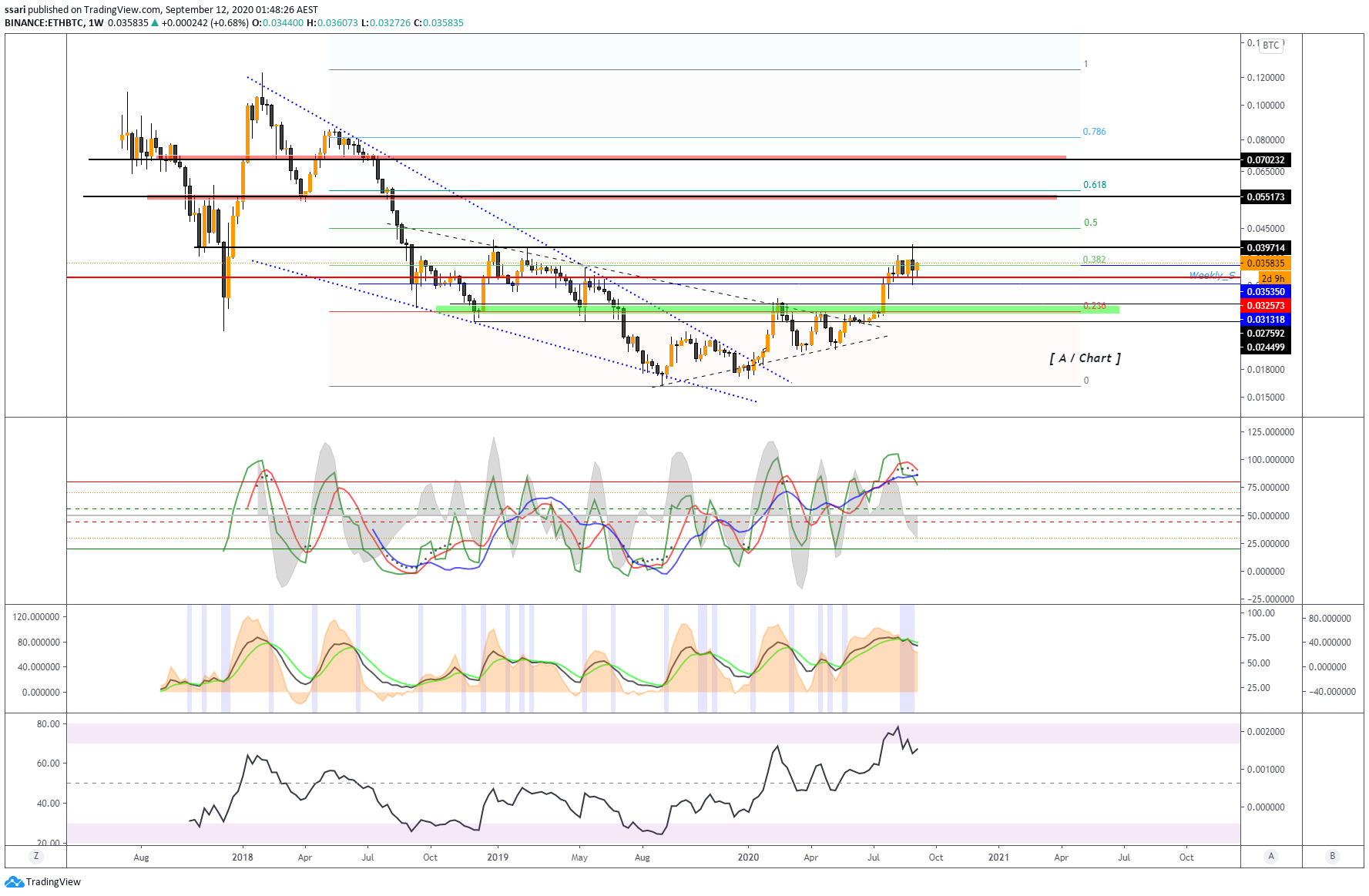The width and height of the screenshot is (1369, 896).
Task: Click the A auto-scale button
Action: tap(1271, 856)
